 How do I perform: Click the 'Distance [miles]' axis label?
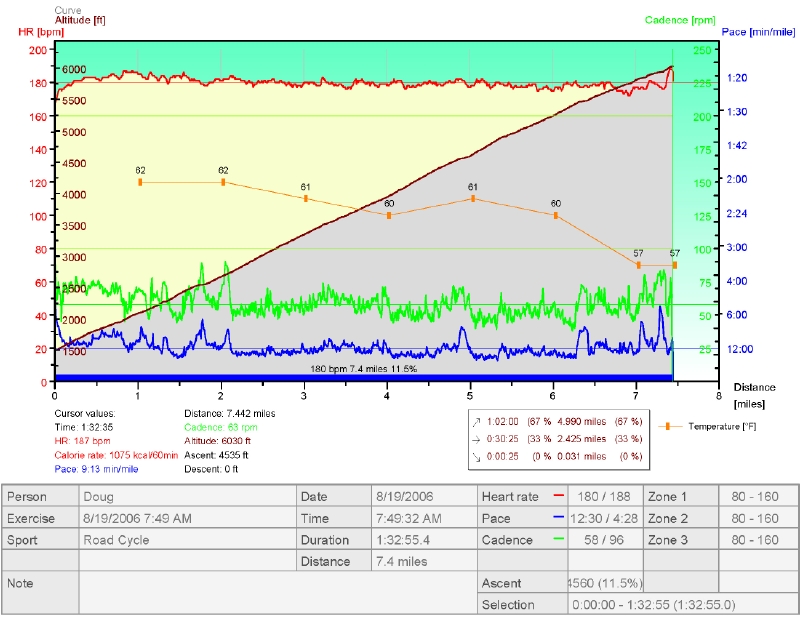coord(754,395)
